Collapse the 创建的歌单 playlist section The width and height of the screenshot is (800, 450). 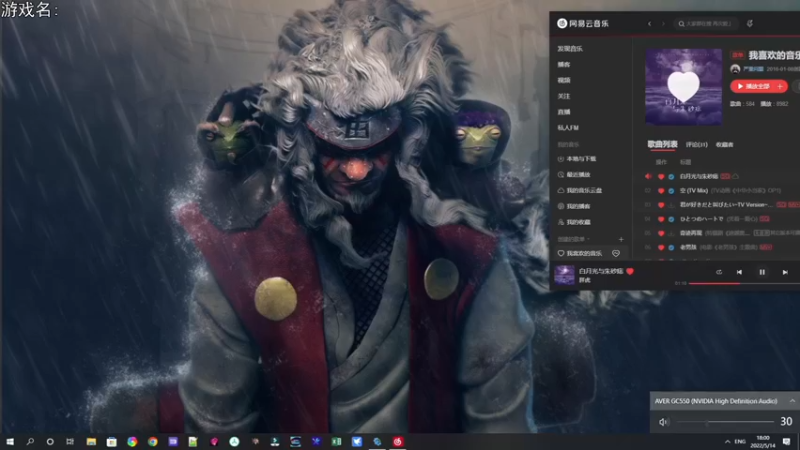click(x=573, y=239)
